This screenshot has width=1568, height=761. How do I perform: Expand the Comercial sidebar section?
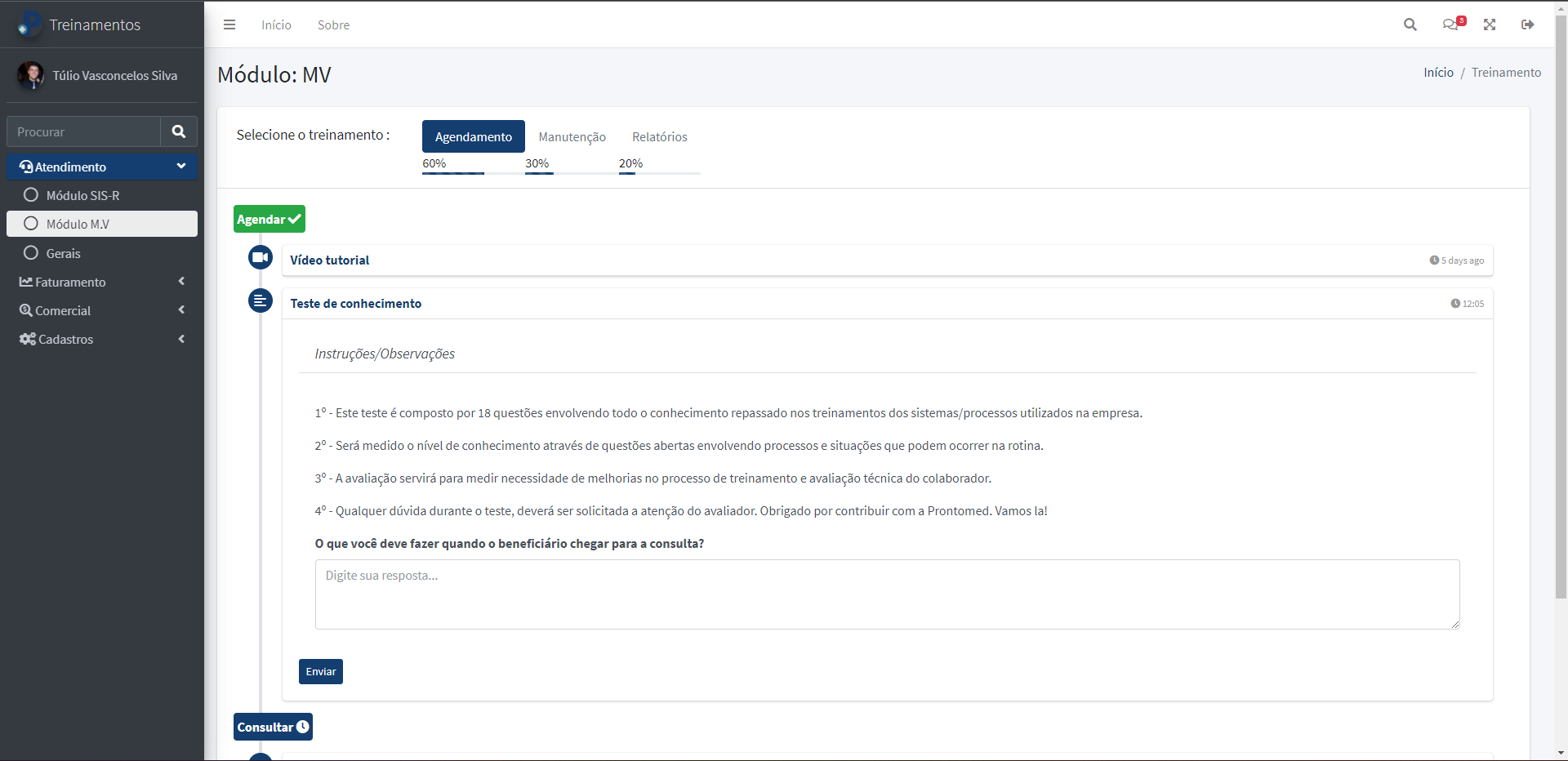(x=182, y=309)
